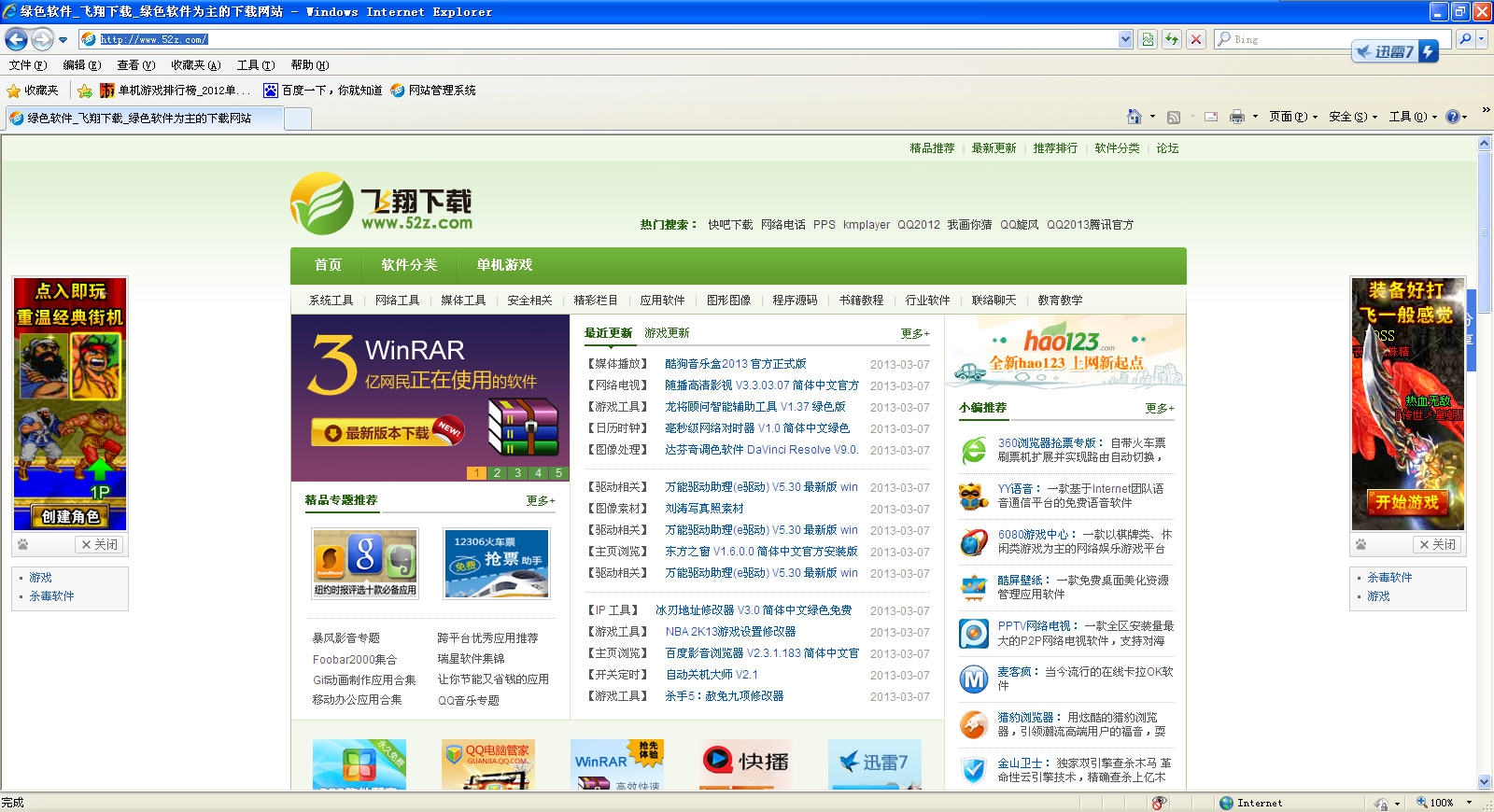Click the Print icon in command bar
This screenshot has width=1494, height=812.
click(x=1236, y=117)
